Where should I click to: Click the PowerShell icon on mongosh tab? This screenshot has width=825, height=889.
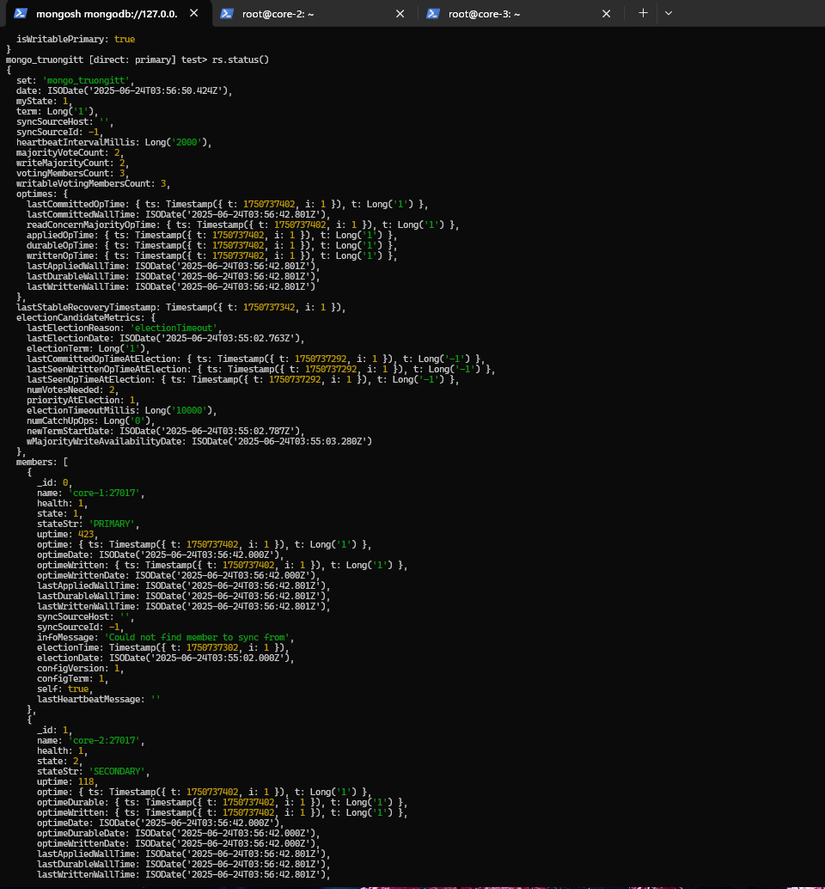click(20, 13)
